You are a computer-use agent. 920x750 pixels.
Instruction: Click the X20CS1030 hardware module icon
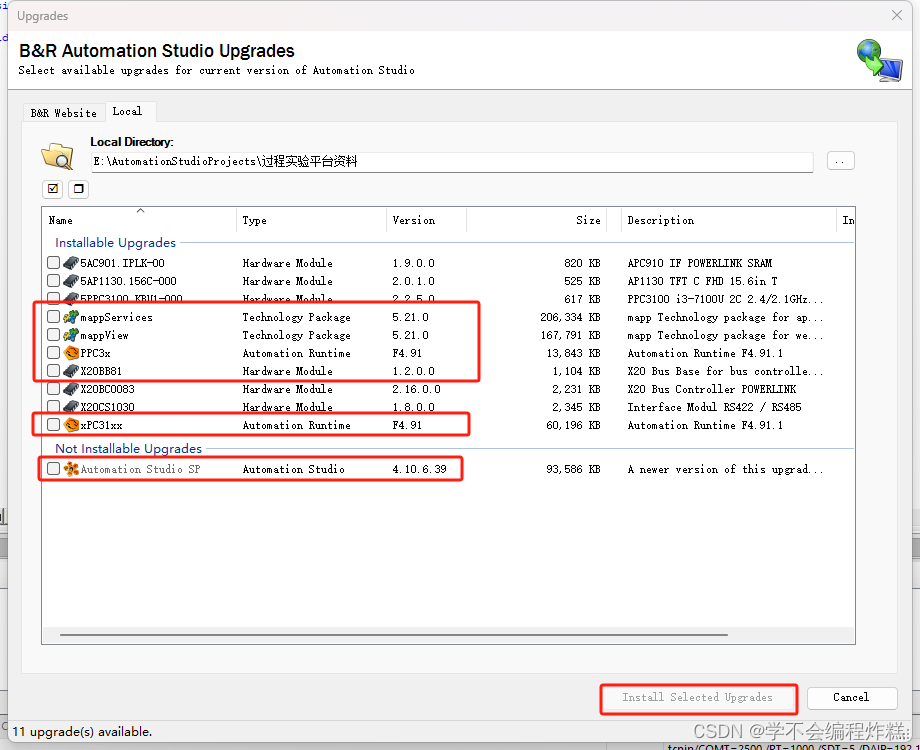71,407
